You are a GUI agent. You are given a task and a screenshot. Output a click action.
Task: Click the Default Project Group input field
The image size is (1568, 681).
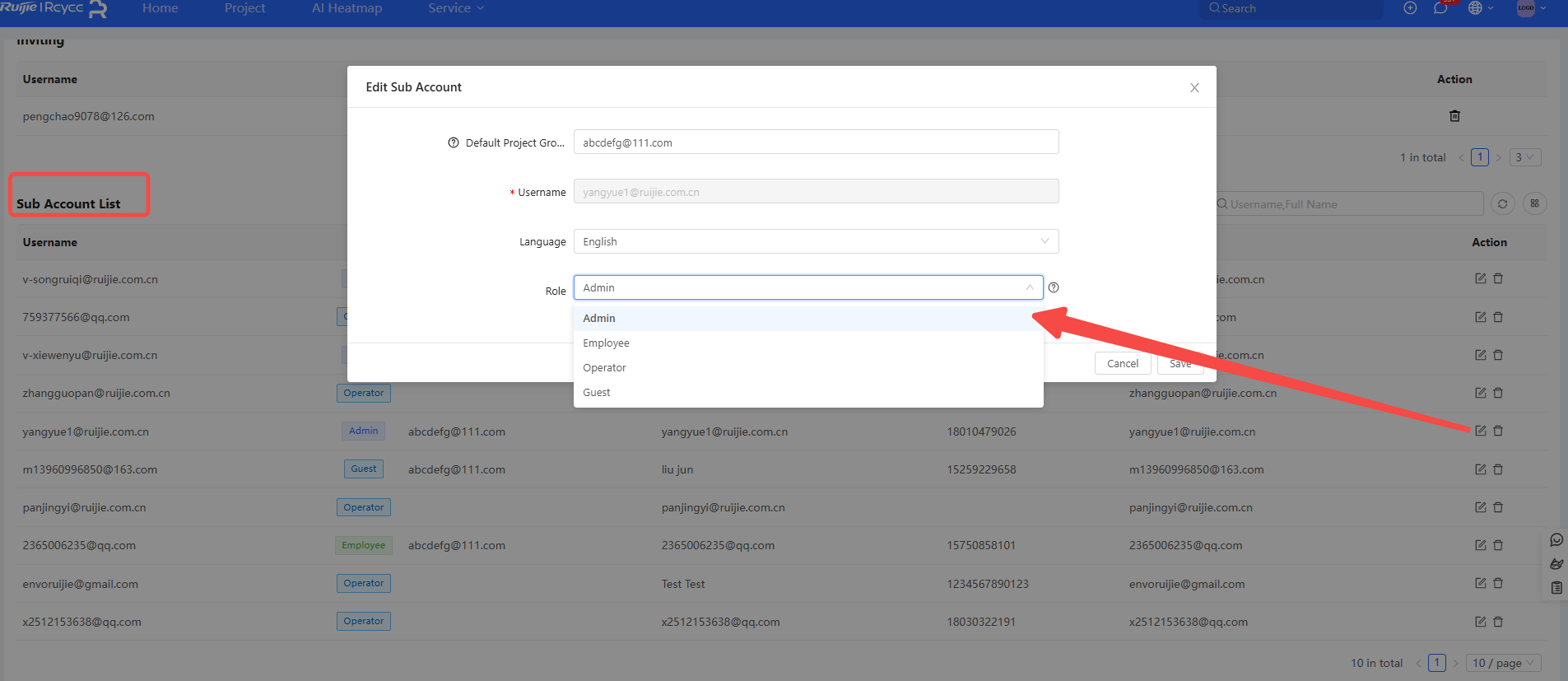(816, 142)
